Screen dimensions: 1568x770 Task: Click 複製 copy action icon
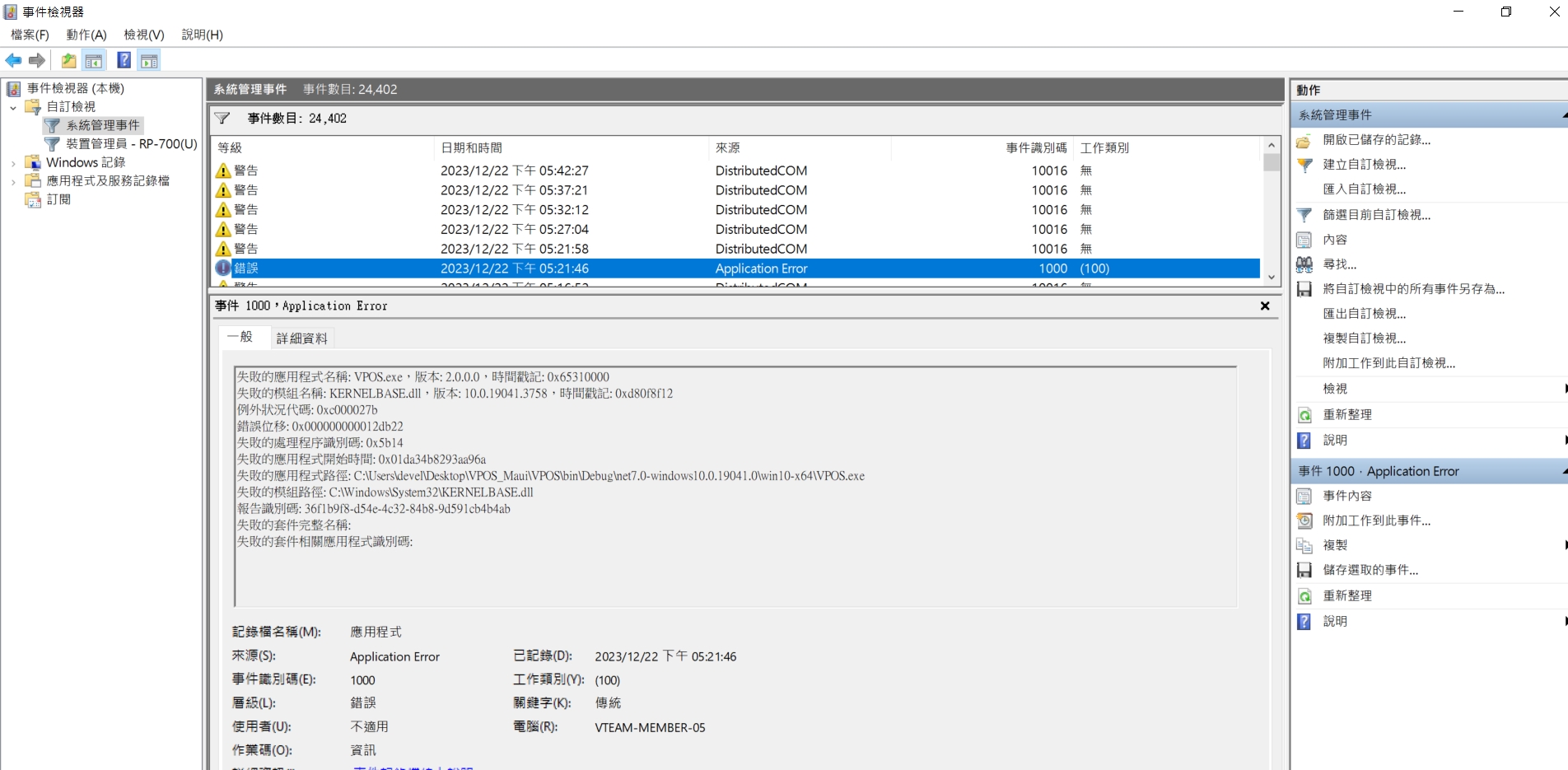1304,545
